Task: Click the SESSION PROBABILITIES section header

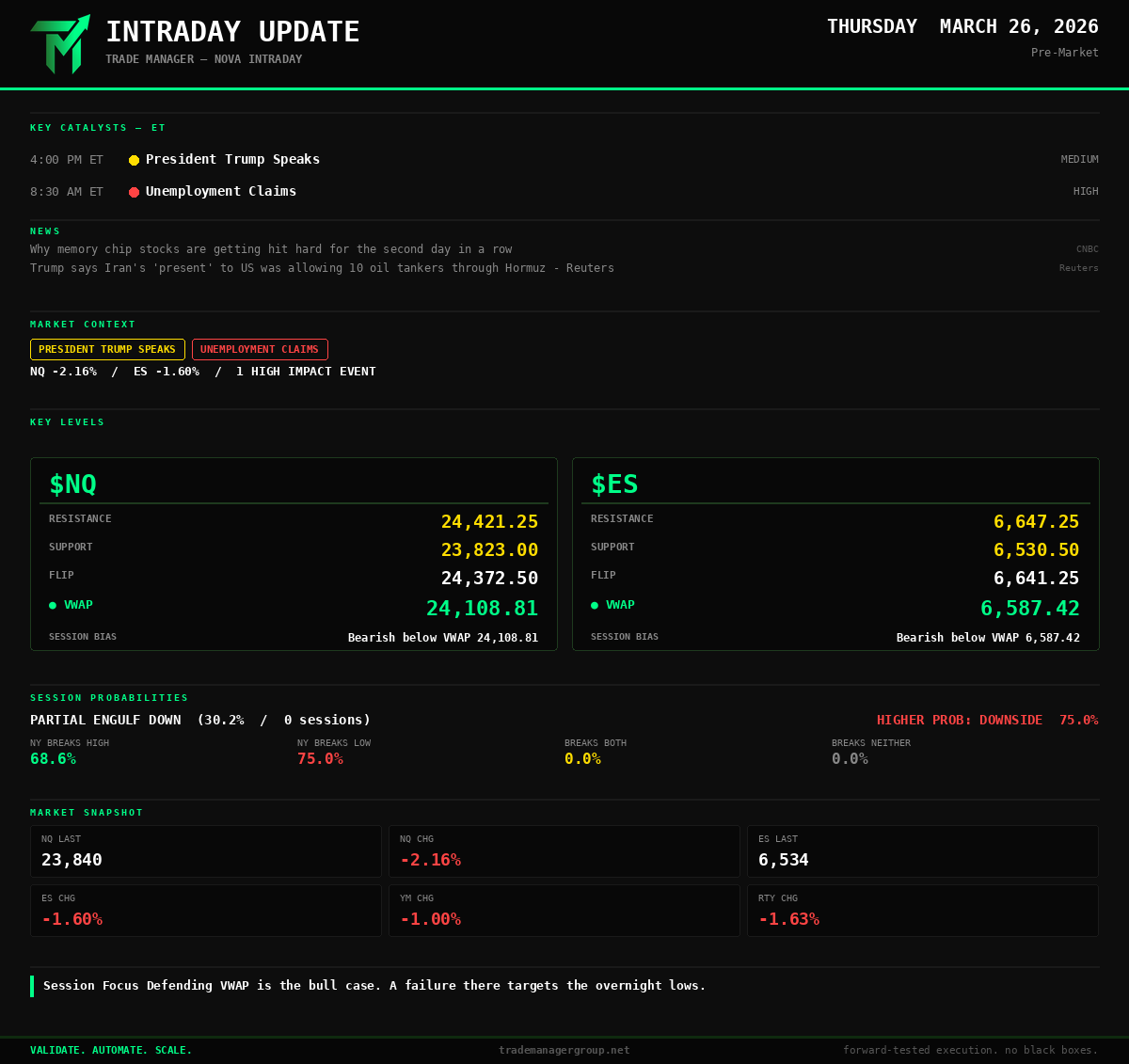Action: click(109, 698)
